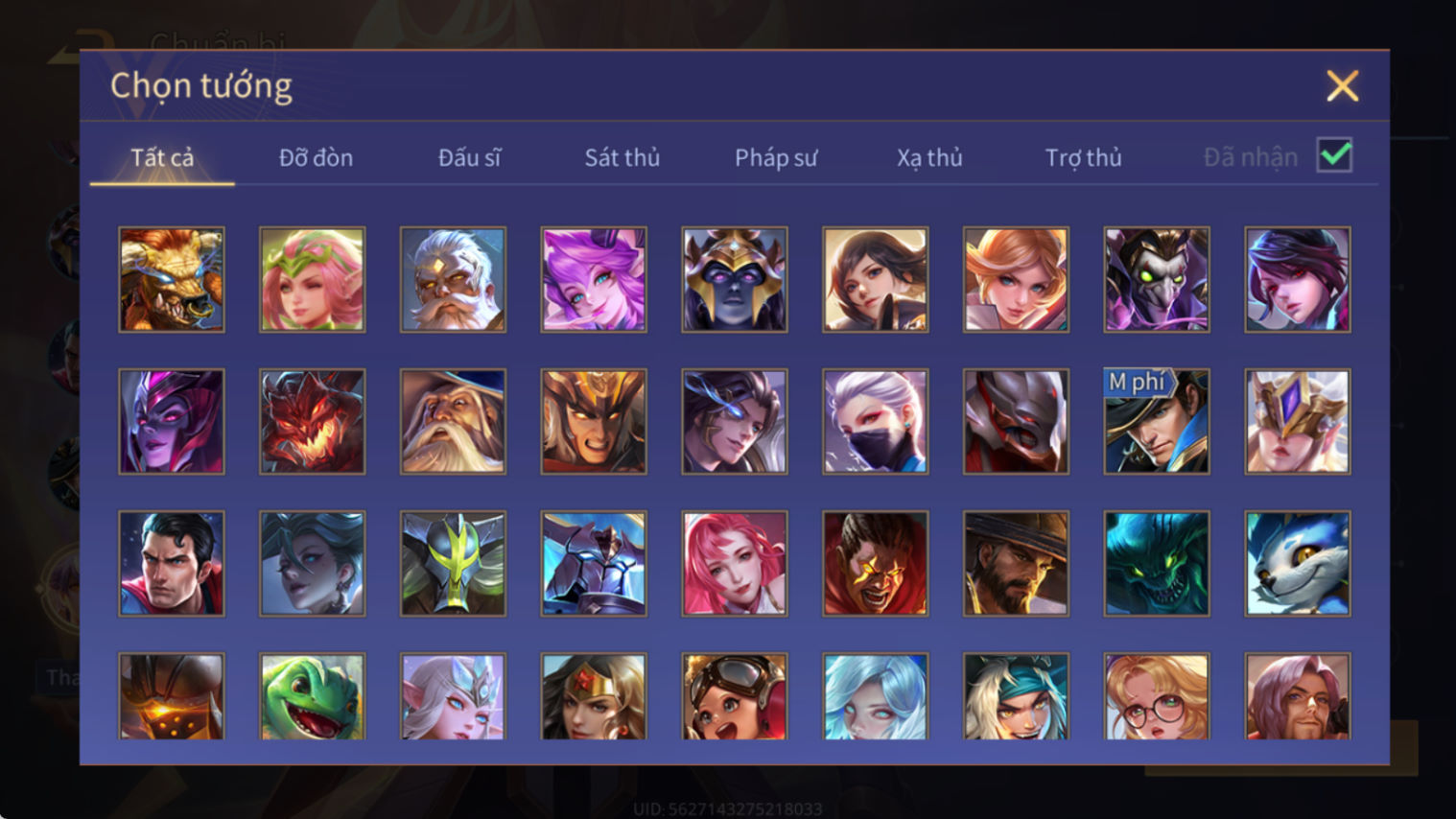
Task: Show the Pháp sư hero category
Action: coord(776,157)
